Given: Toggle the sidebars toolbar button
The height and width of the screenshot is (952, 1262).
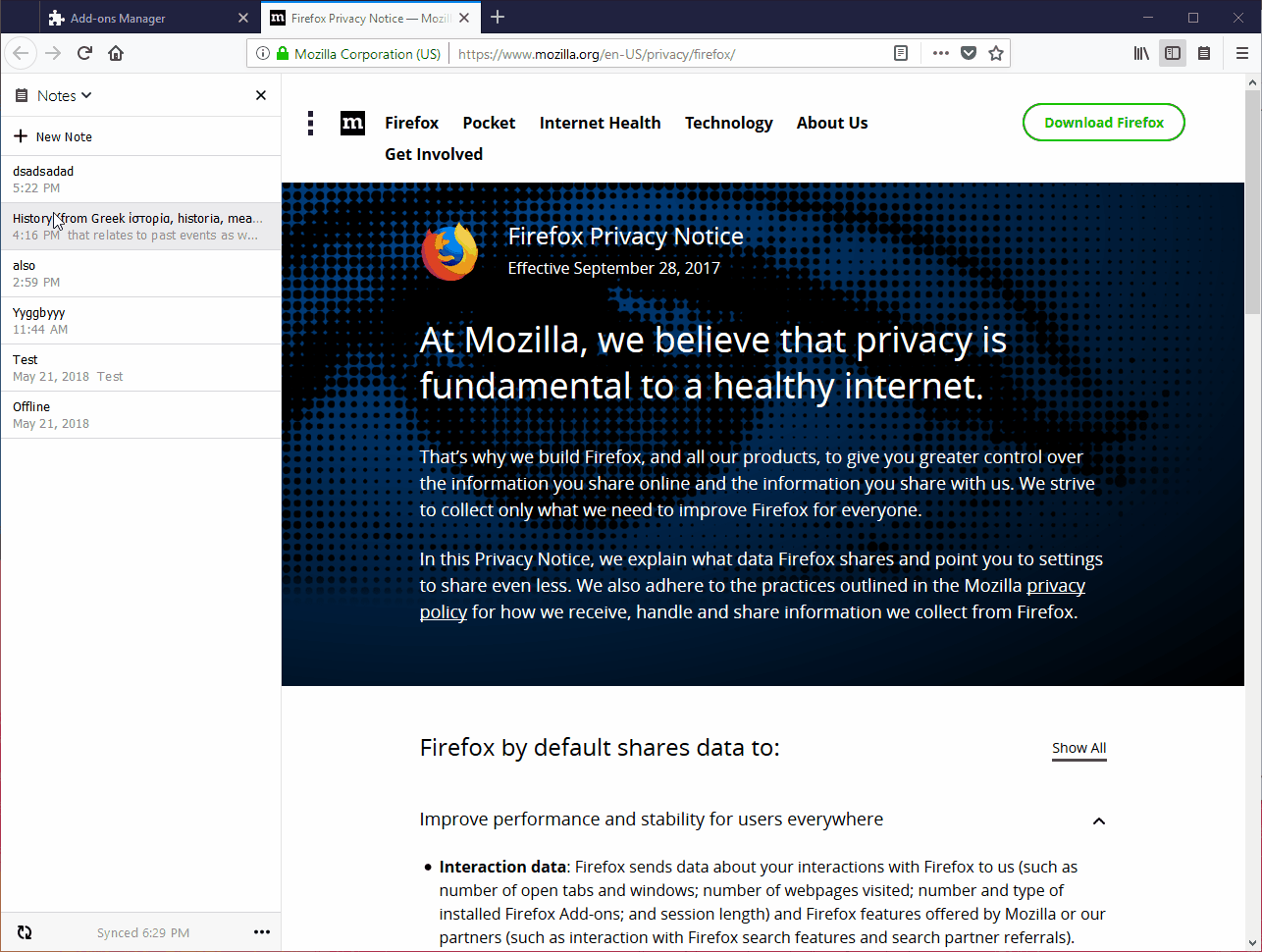Looking at the screenshot, I should point(1173,53).
